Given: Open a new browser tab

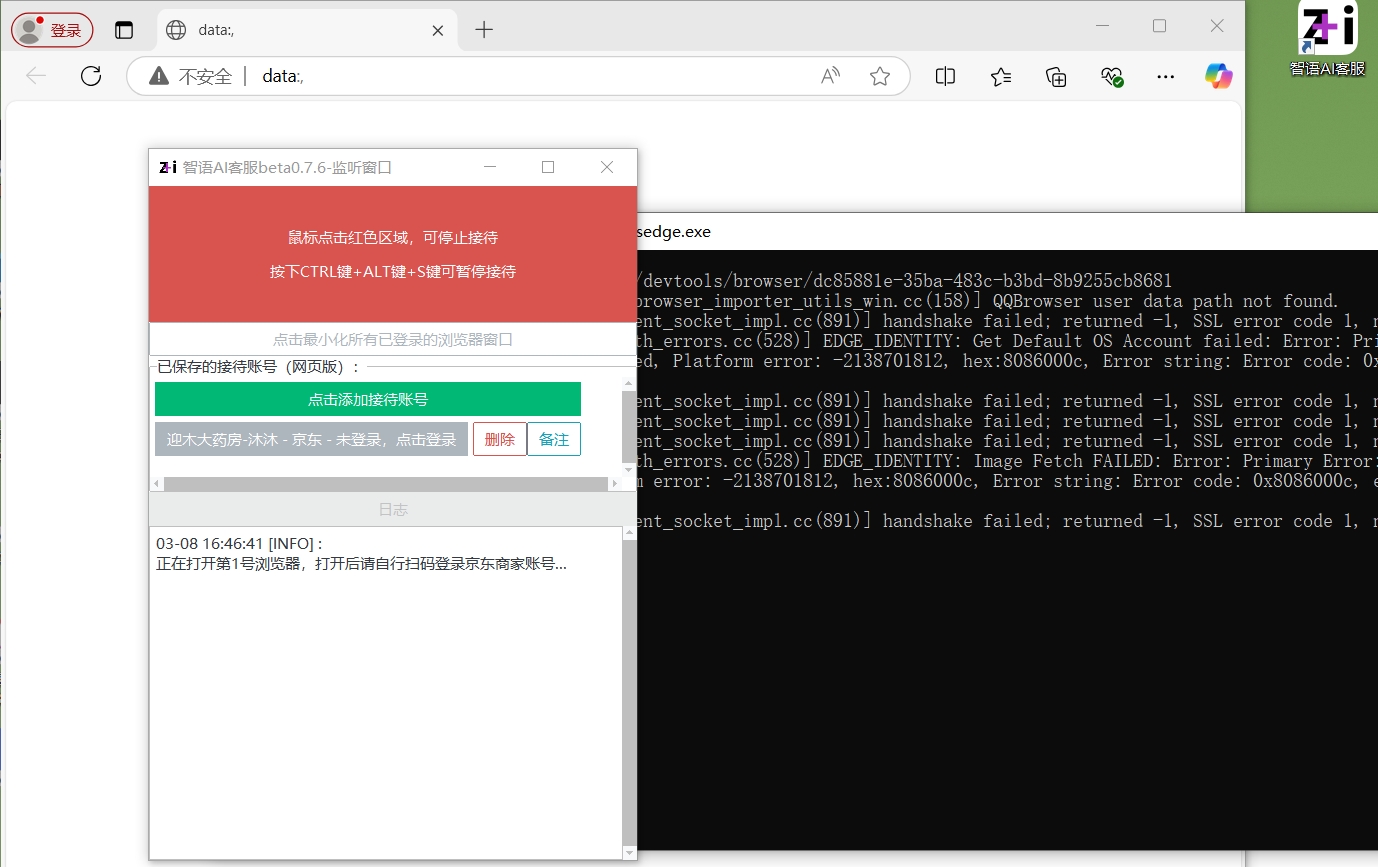Looking at the screenshot, I should [x=484, y=30].
